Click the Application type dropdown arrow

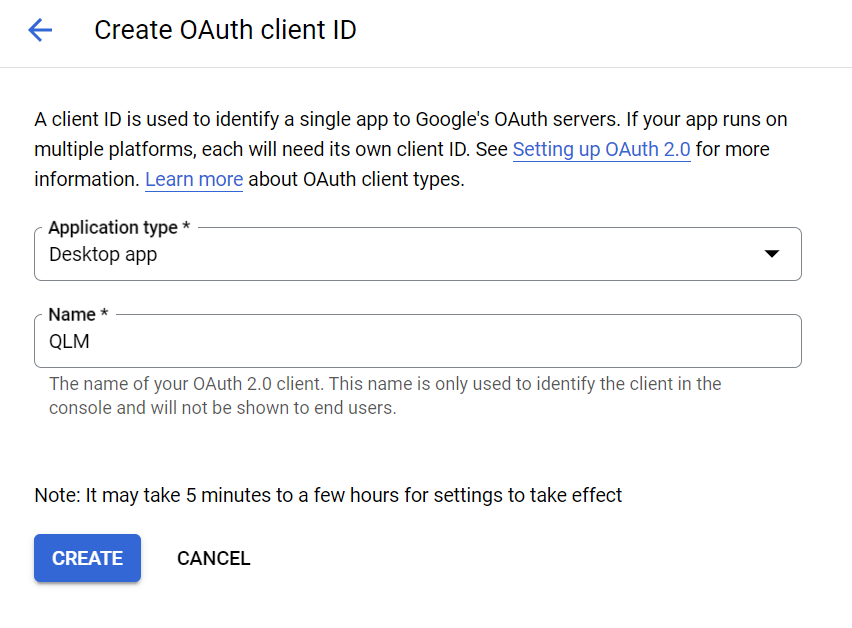point(772,254)
